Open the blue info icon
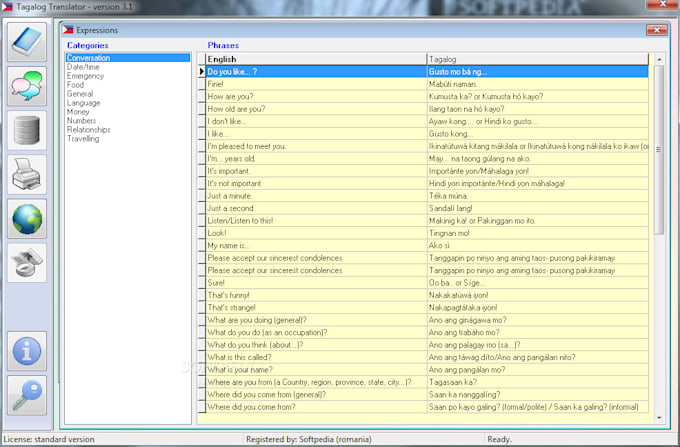The width and height of the screenshot is (680, 447). click(27, 351)
